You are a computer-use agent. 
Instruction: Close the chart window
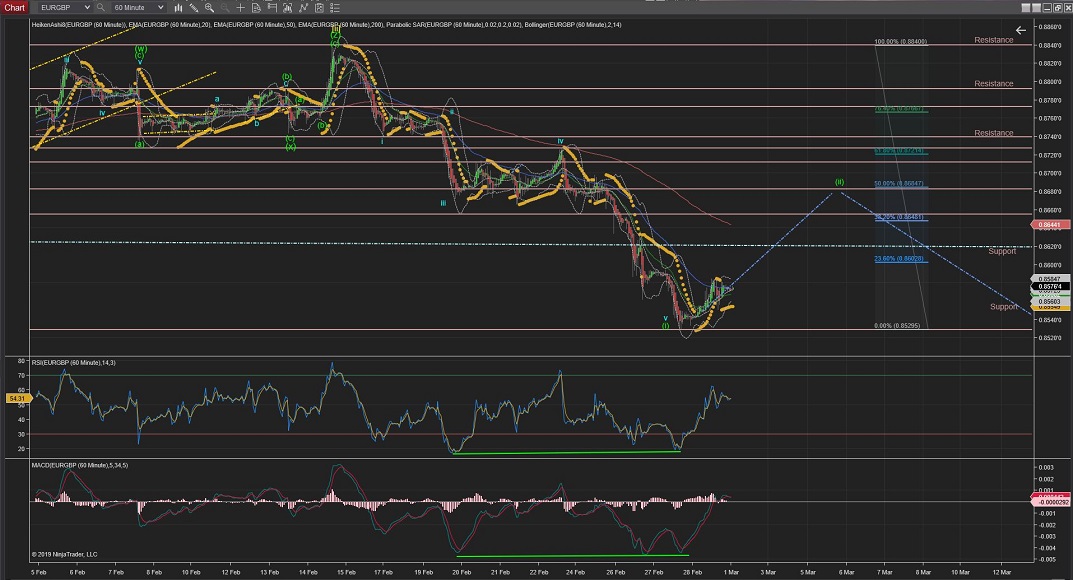pyautogui.click(x=1068, y=8)
